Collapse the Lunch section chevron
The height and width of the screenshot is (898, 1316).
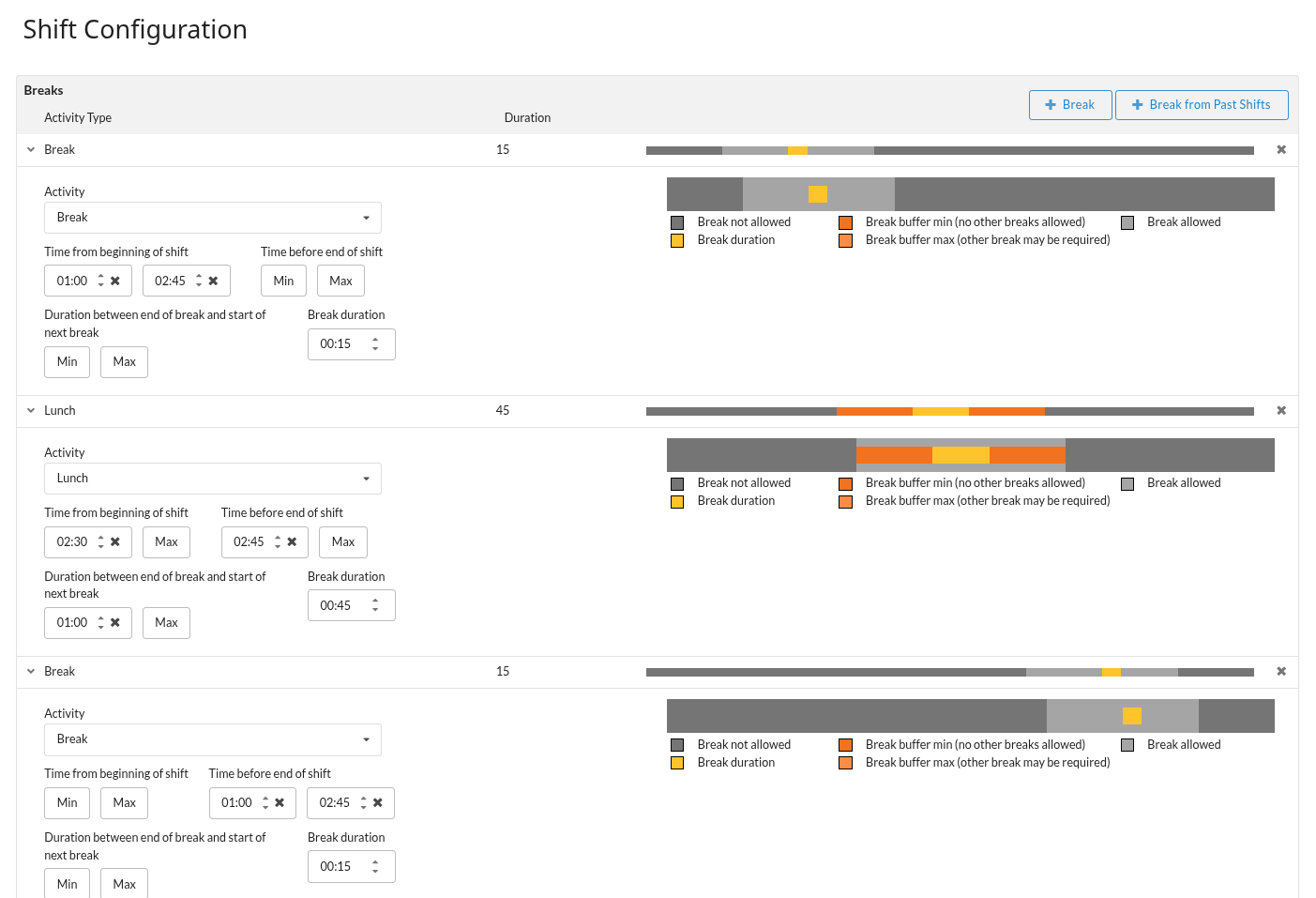click(31, 411)
